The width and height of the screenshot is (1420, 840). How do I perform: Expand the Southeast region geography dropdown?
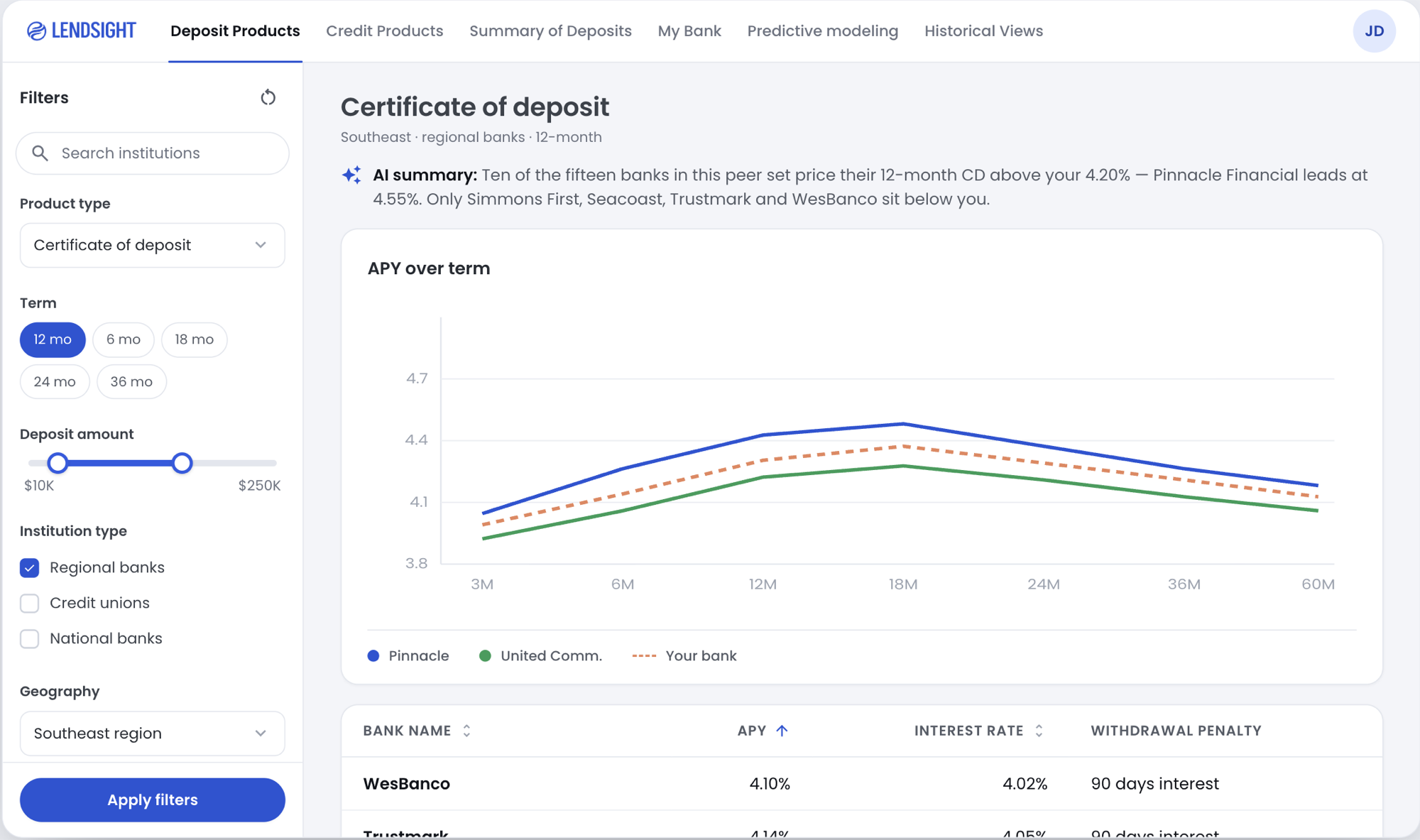(x=153, y=733)
